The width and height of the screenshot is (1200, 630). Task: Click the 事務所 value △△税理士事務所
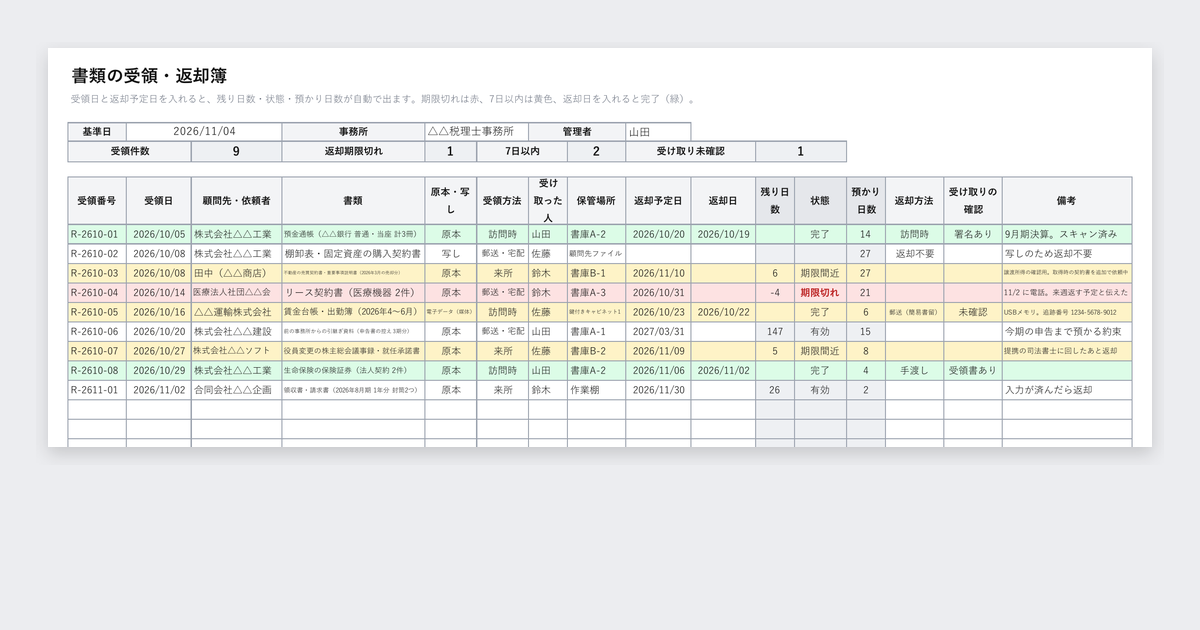[476, 132]
